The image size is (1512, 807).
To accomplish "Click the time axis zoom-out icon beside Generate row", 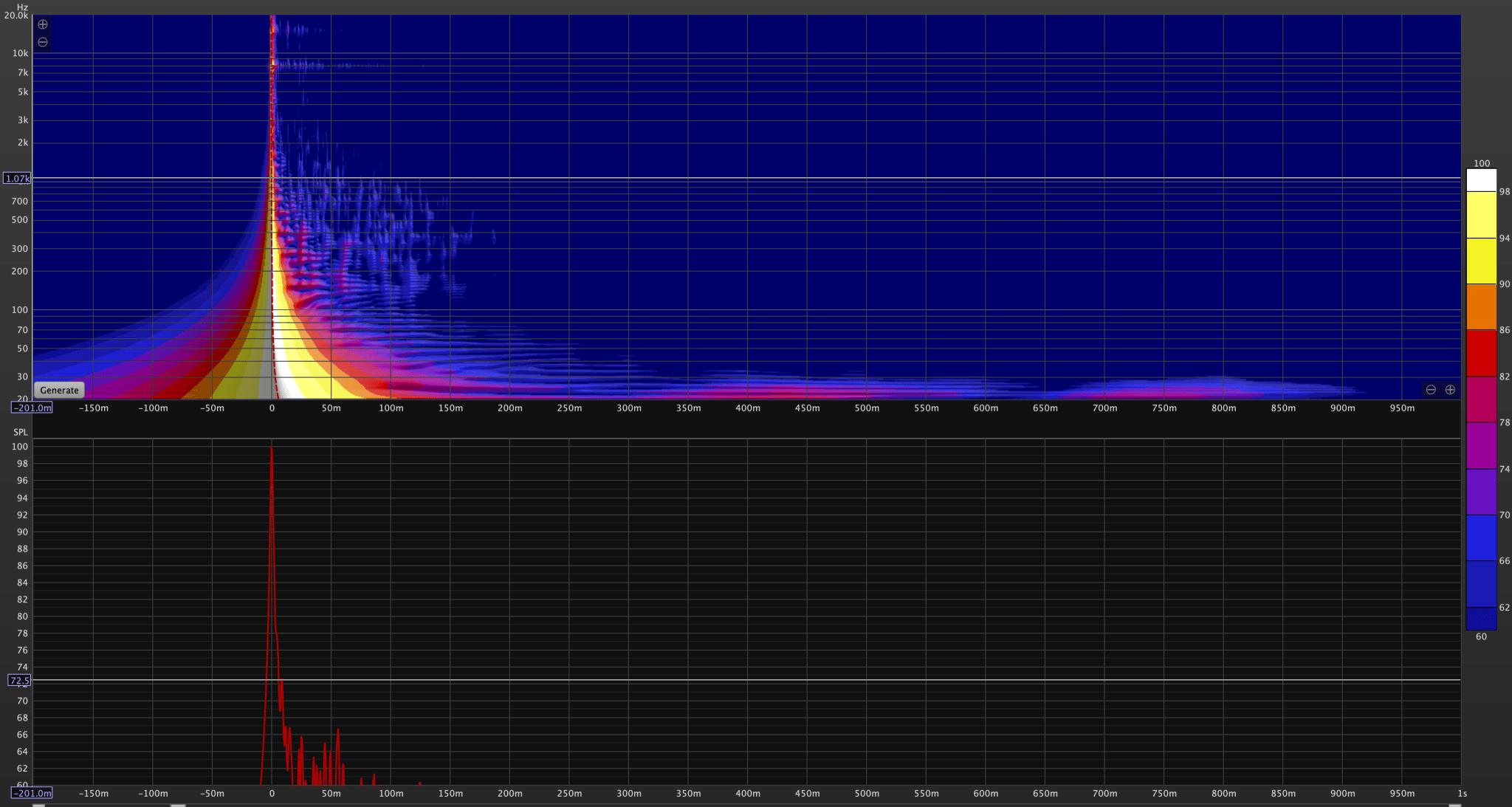I will coord(1431,390).
